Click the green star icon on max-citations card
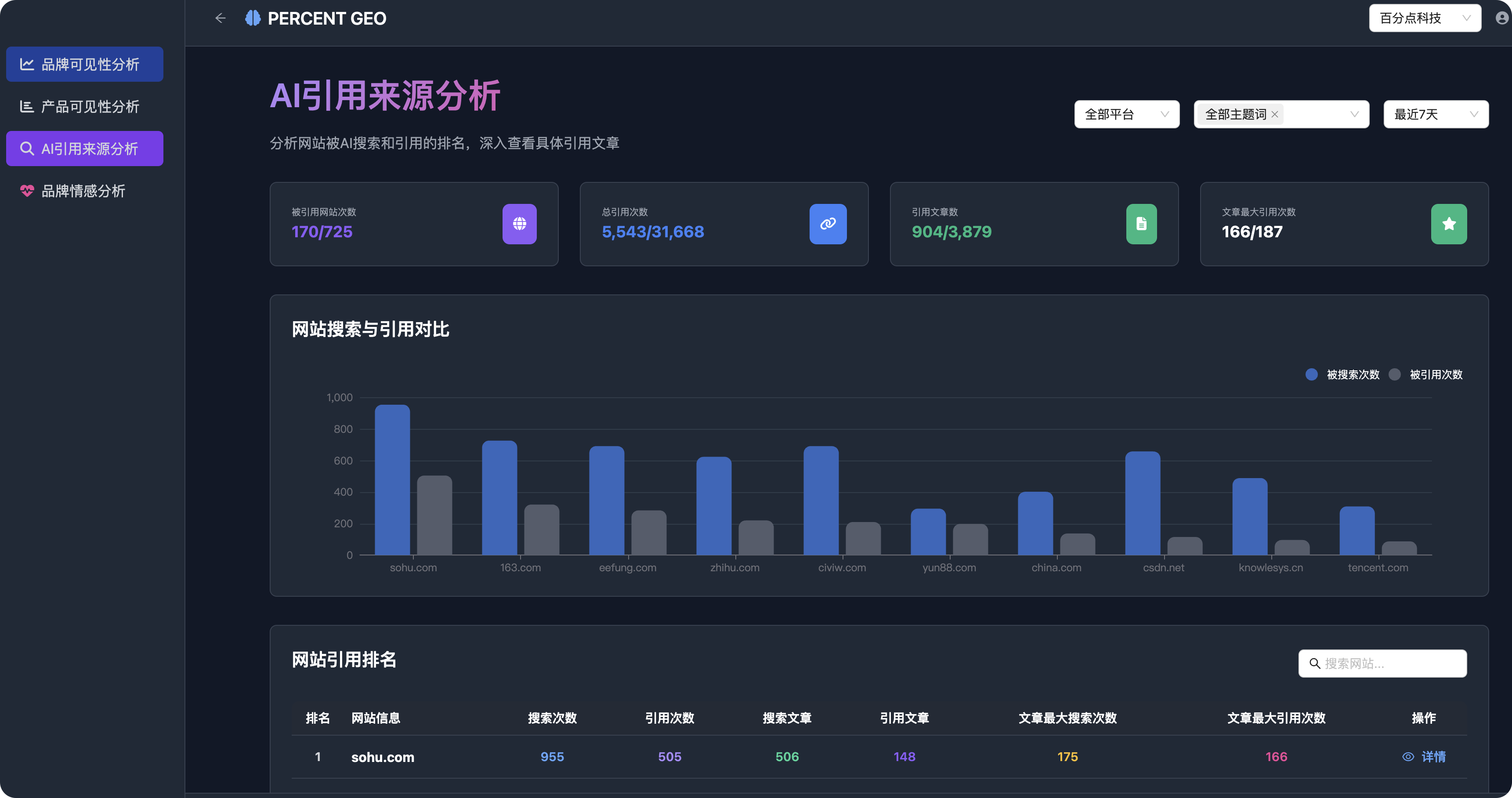 coord(1449,224)
